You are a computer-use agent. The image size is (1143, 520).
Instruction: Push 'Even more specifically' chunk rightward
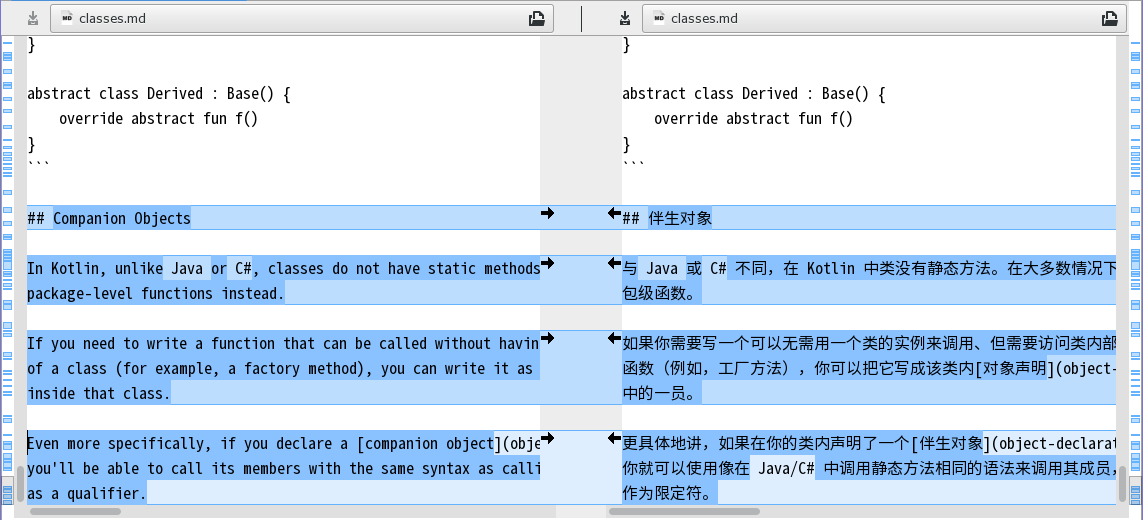(x=547, y=438)
